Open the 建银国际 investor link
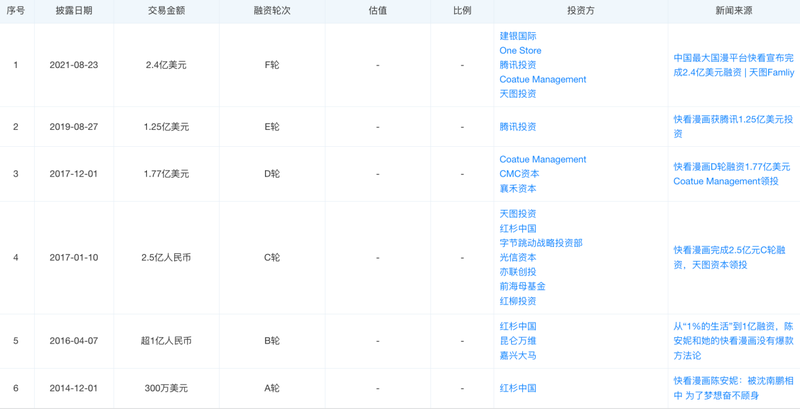The height and width of the screenshot is (409, 800). 518,36
